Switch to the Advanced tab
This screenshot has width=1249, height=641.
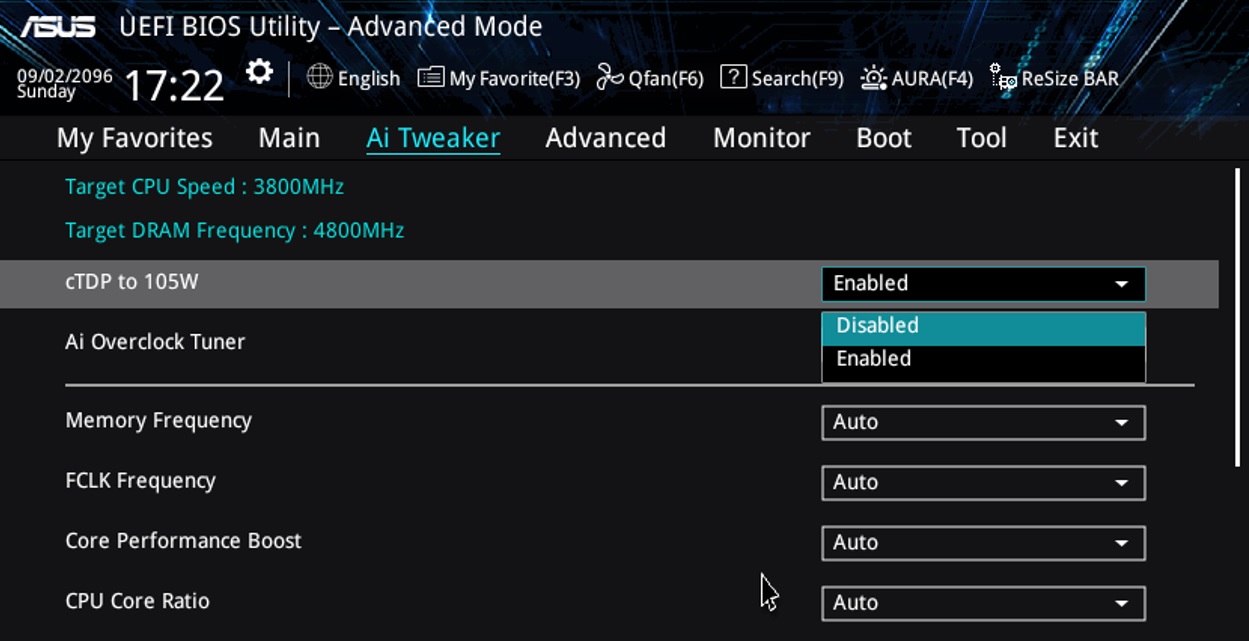coord(605,138)
